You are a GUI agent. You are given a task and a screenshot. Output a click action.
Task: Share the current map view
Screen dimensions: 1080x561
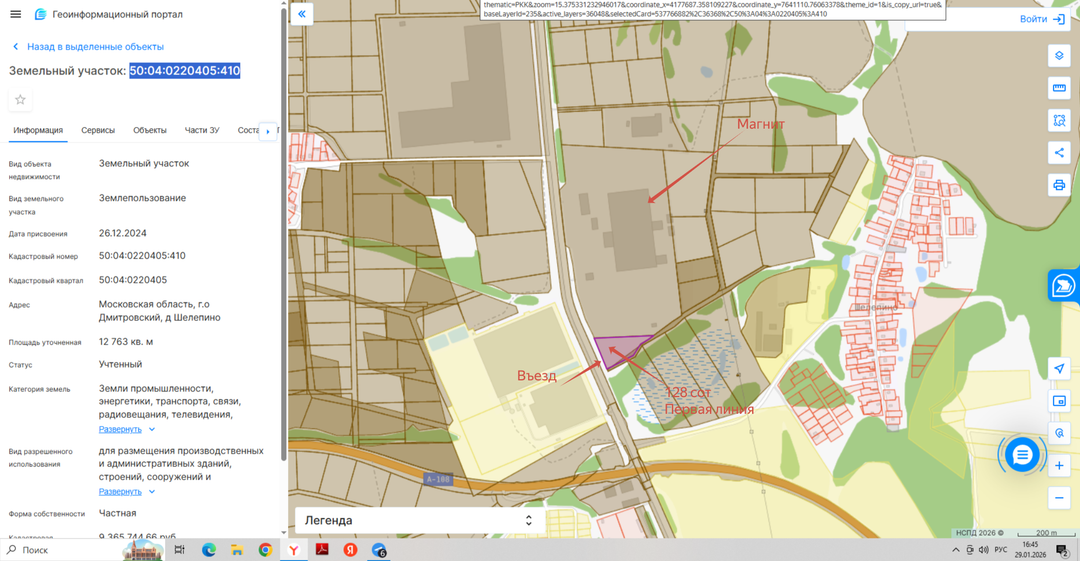[x=1059, y=153]
